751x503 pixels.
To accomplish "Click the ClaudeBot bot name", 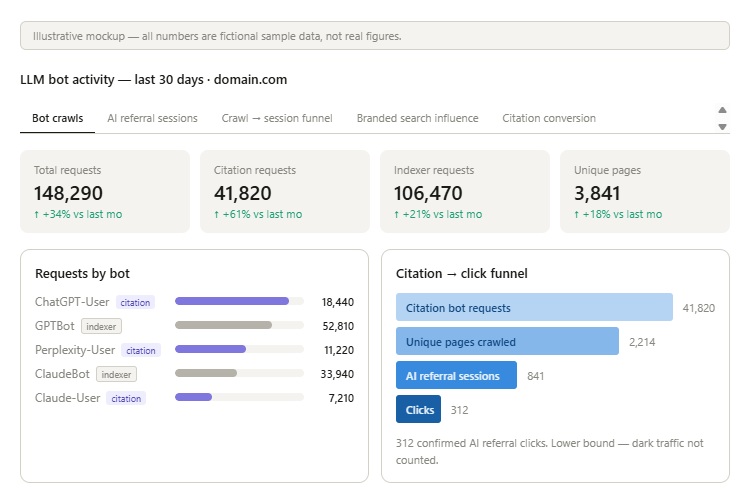I will click(x=62, y=374).
